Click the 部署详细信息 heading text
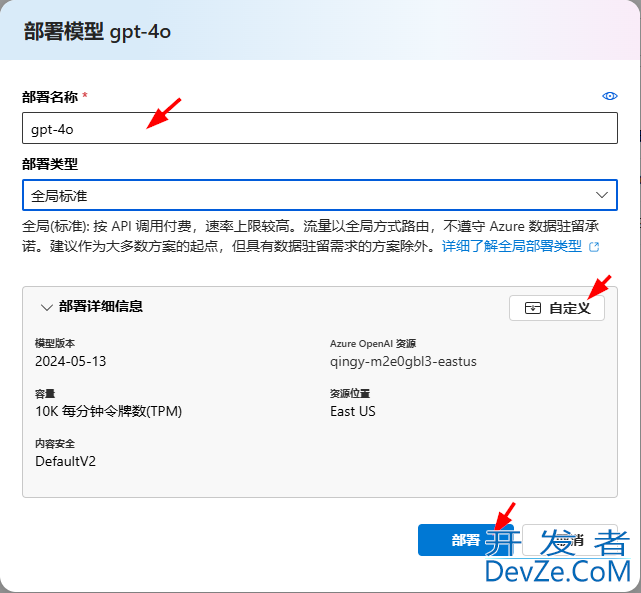Image resolution: width=641 pixels, height=593 pixels. (x=101, y=306)
